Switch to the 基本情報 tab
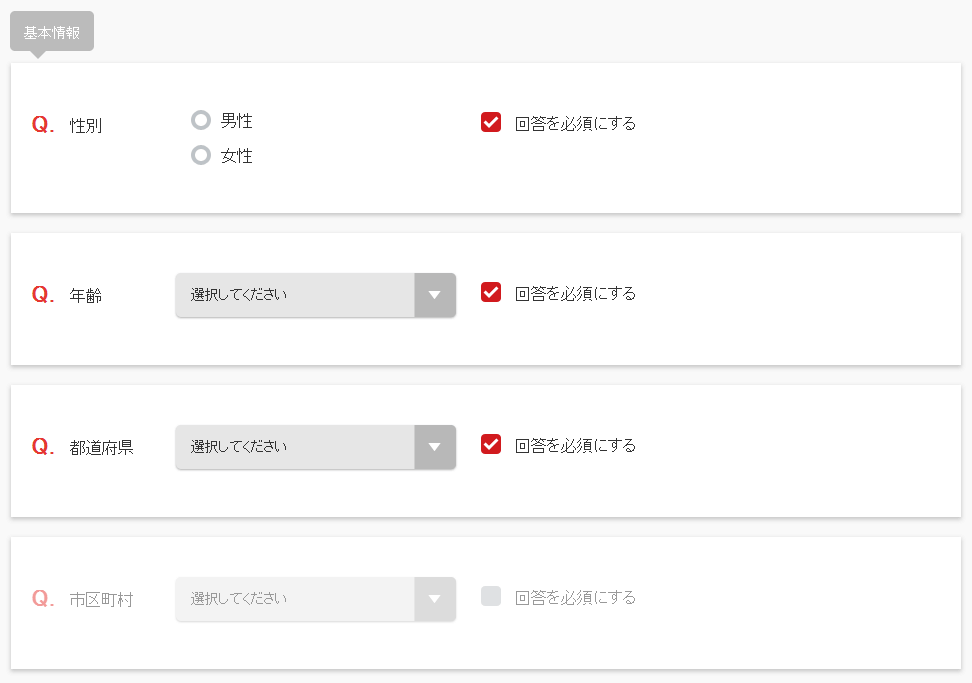The width and height of the screenshot is (972, 683). [x=51, y=30]
